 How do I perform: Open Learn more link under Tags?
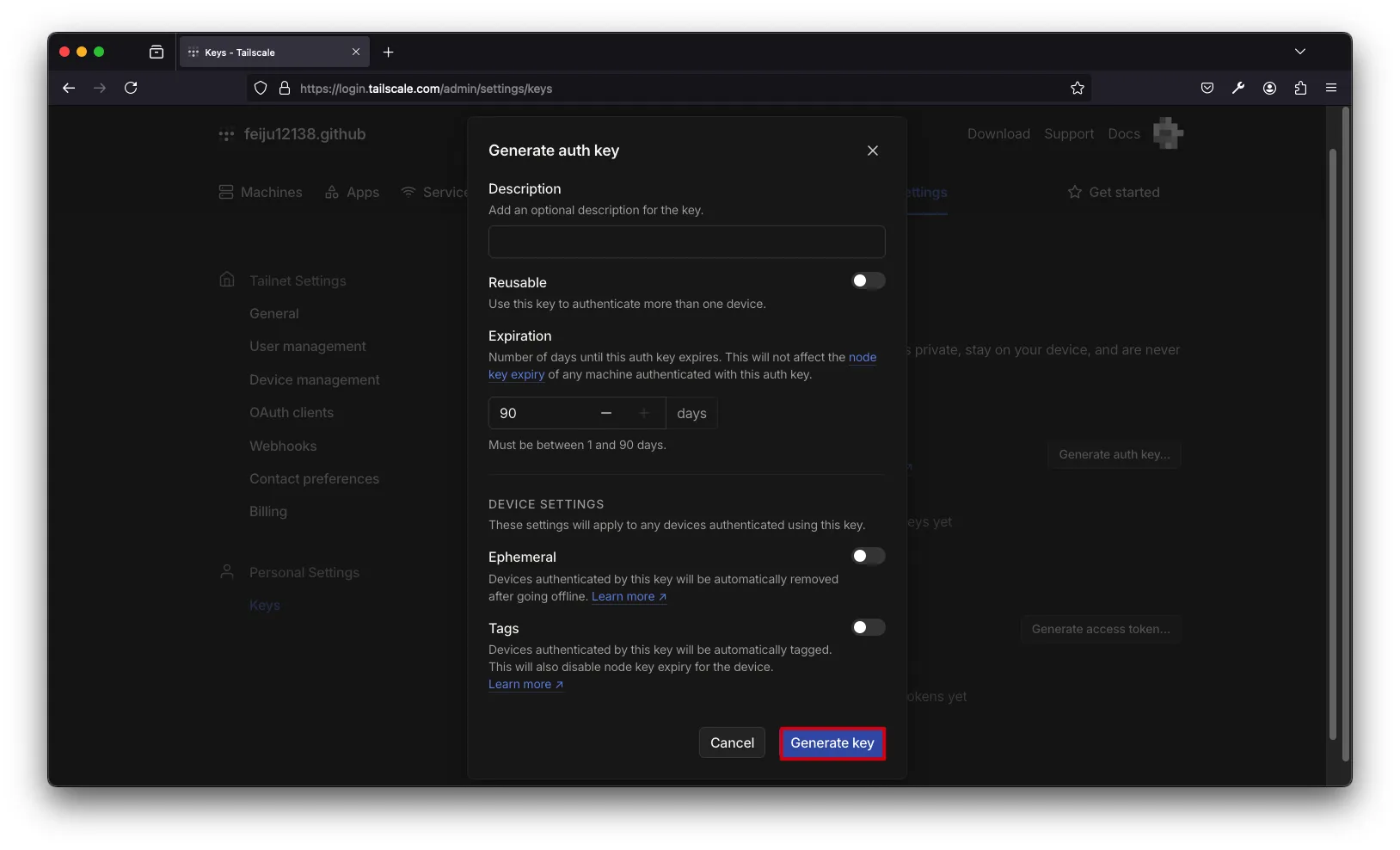point(525,684)
